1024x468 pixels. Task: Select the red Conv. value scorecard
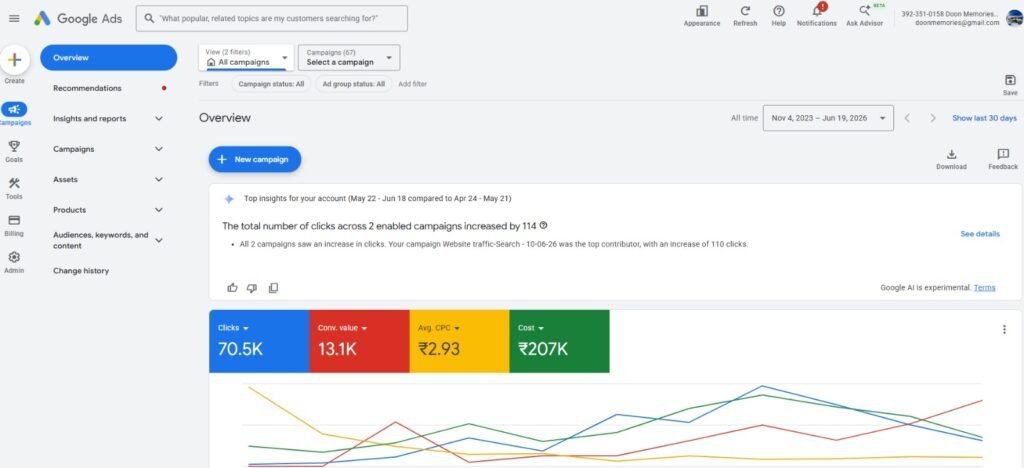[359, 341]
